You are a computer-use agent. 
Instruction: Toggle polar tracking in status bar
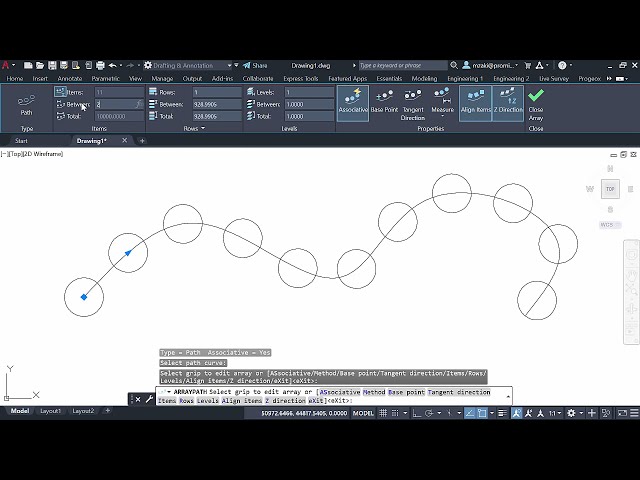click(429, 413)
